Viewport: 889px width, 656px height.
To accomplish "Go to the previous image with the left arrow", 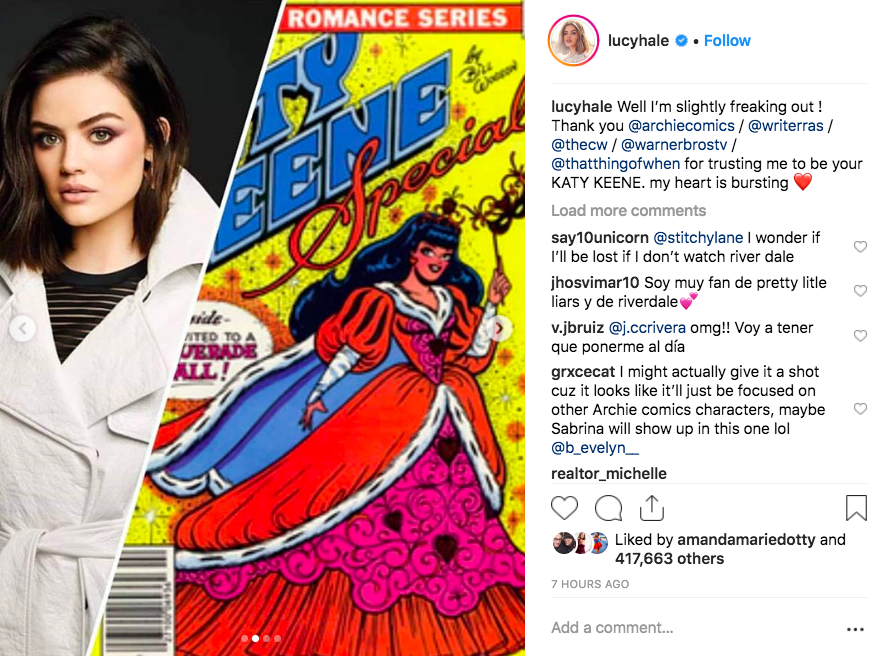I will tap(23, 328).
